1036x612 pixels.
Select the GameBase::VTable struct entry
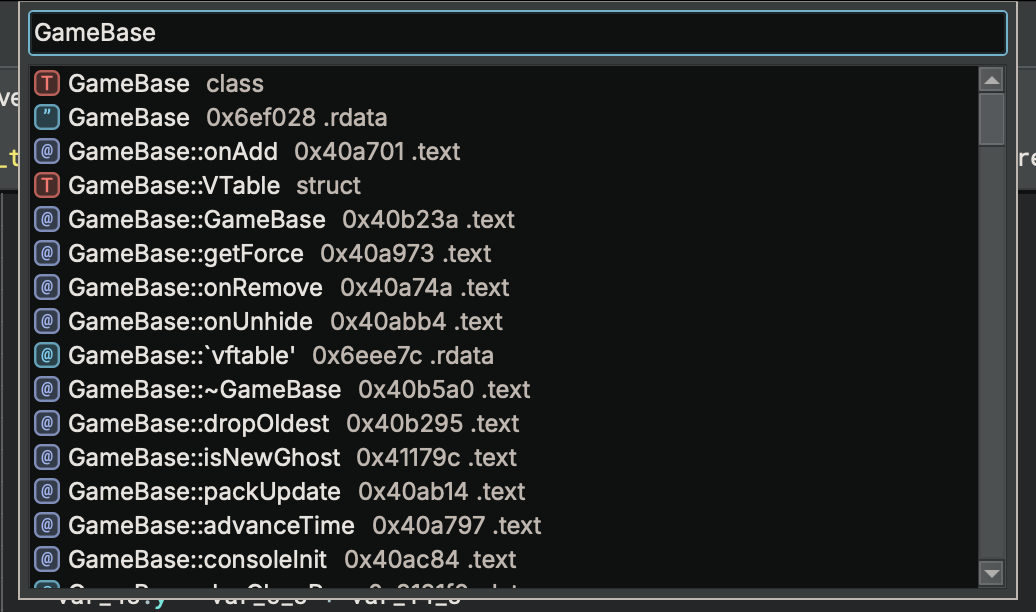180,186
